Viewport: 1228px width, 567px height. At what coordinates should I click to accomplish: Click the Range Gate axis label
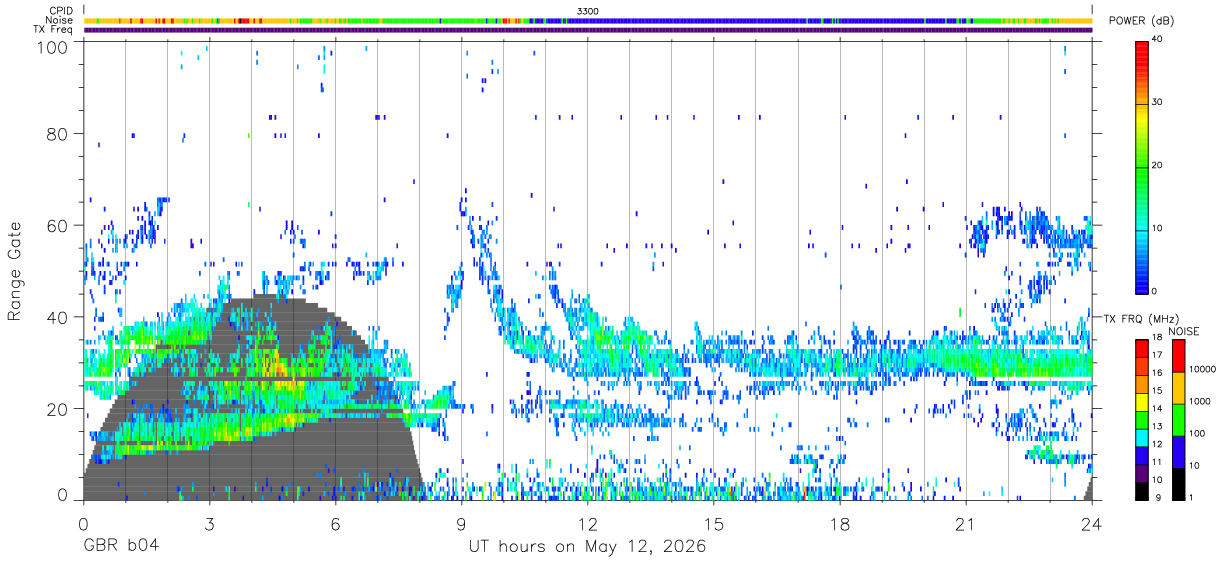click(15, 271)
